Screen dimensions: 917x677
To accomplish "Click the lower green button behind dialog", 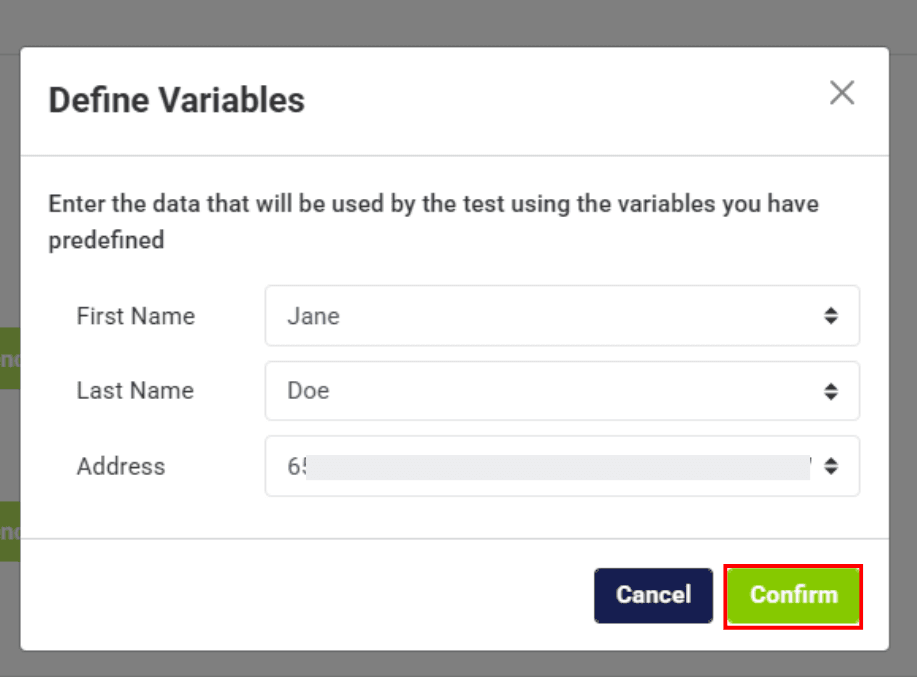I will 9,531.
